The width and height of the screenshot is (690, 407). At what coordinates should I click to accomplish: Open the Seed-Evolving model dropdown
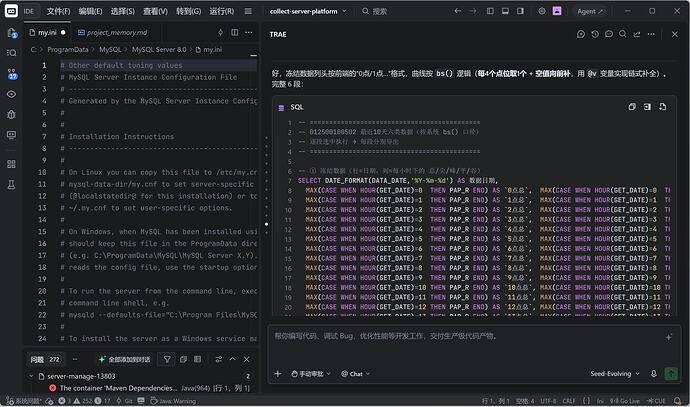coord(614,374)
